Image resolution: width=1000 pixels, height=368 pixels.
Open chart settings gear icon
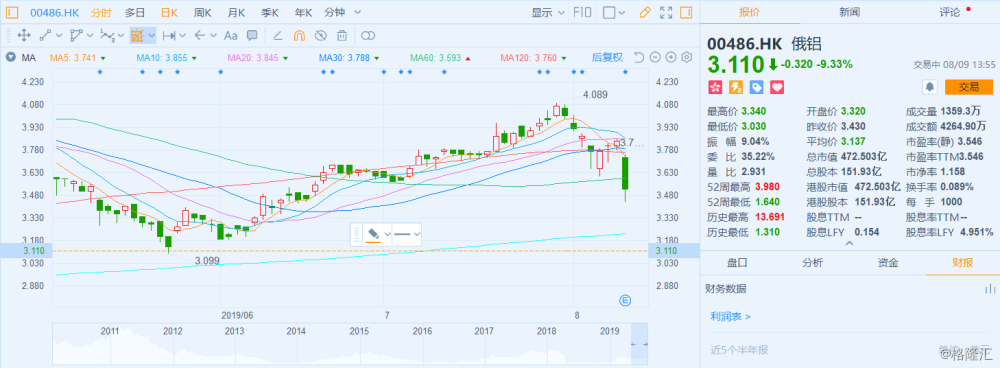(687, 58)
